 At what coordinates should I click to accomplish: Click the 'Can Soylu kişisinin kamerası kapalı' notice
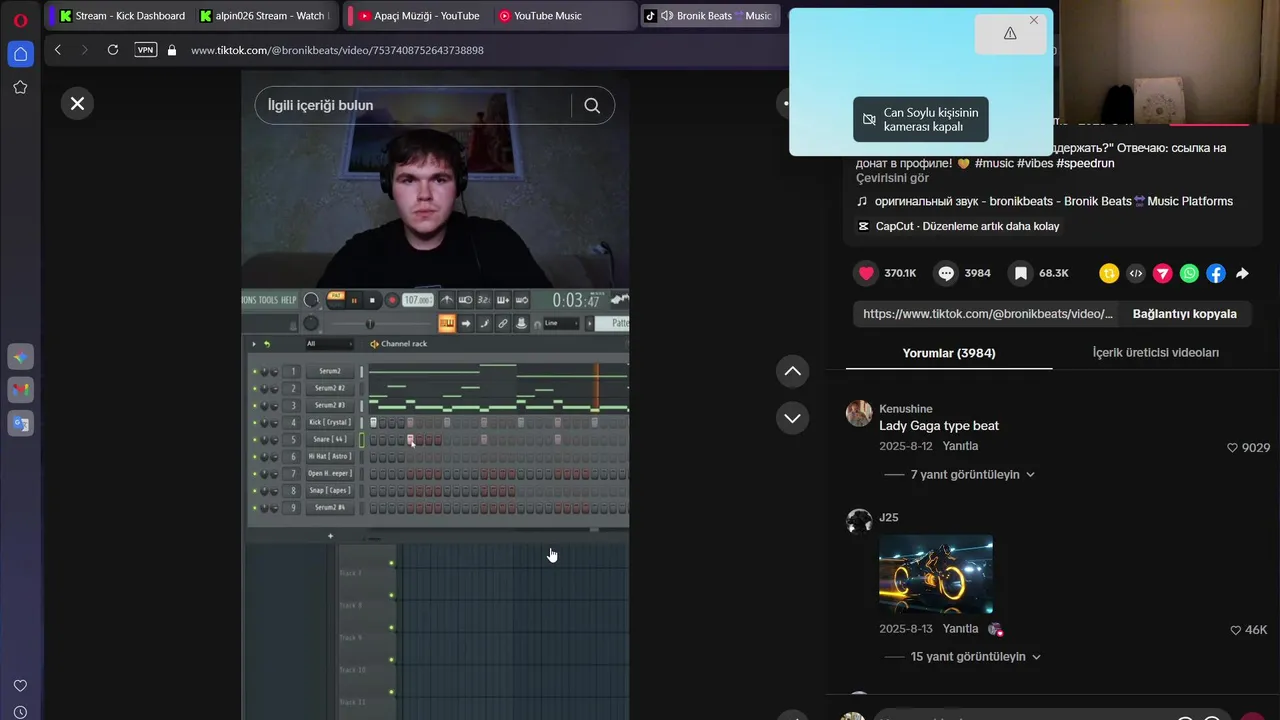[920, 120]
